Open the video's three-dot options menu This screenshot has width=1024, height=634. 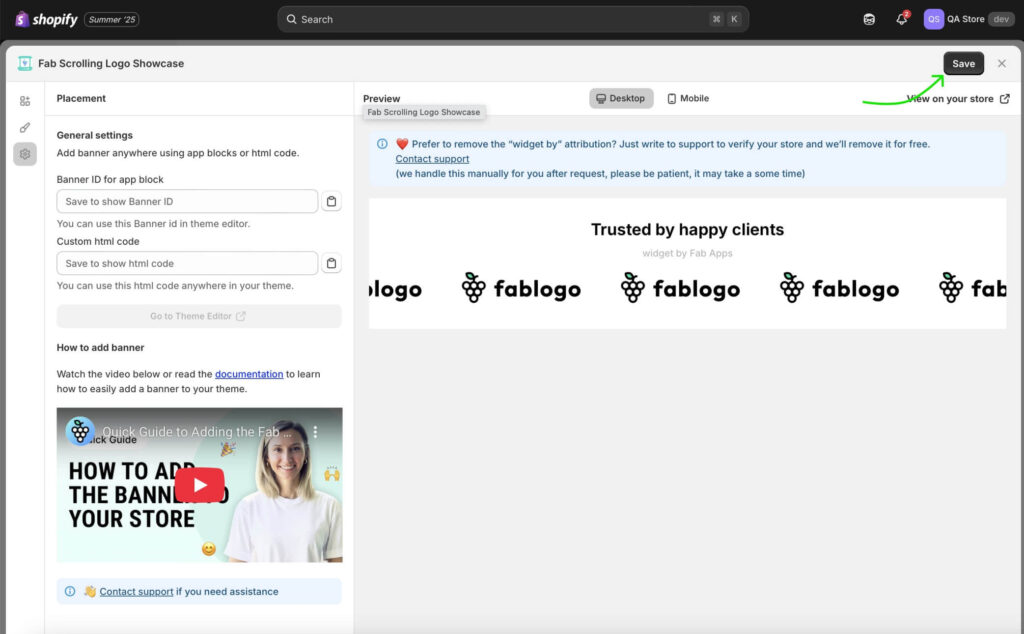[315, 432]
